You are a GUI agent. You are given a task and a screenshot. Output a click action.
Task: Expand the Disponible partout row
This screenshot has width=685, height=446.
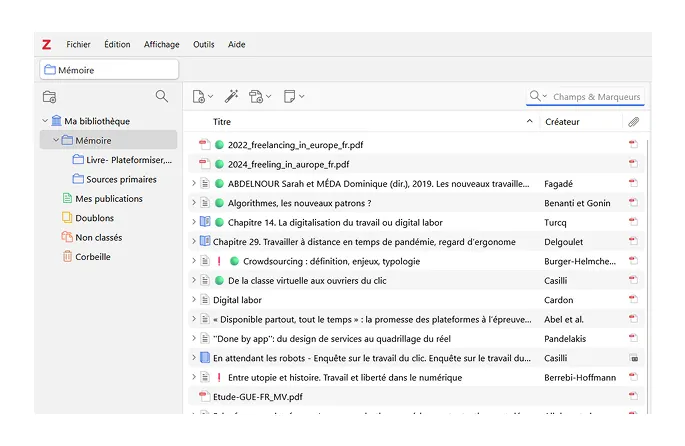pyautogui.click(x=194, y=319)
